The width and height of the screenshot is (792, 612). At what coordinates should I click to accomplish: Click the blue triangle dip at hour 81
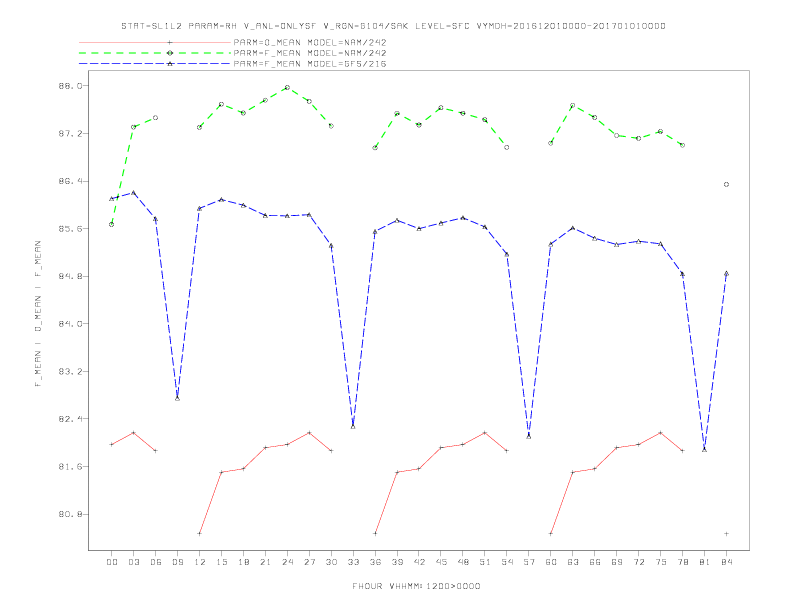coord(705,449)
